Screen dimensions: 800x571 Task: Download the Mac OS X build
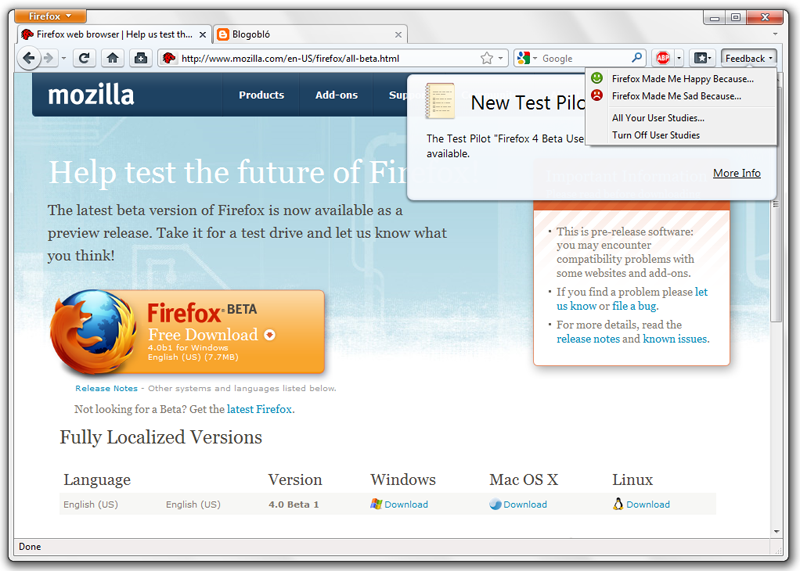coord(525,504)
